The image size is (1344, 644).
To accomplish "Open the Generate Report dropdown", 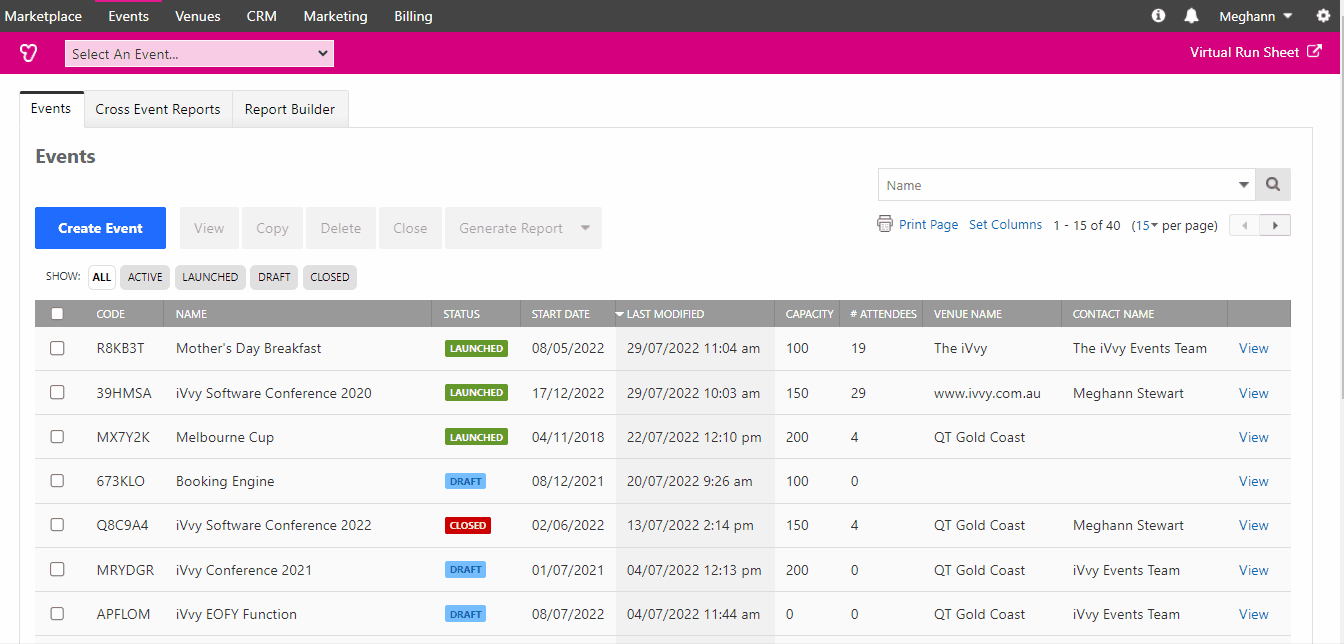I will 523,228.
